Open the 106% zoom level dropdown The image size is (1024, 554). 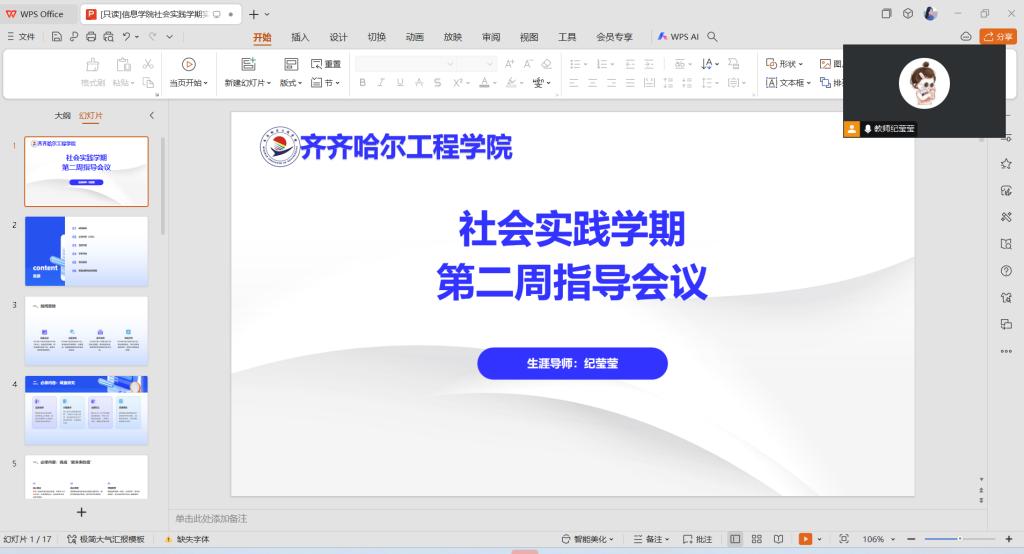click(878, 539)
